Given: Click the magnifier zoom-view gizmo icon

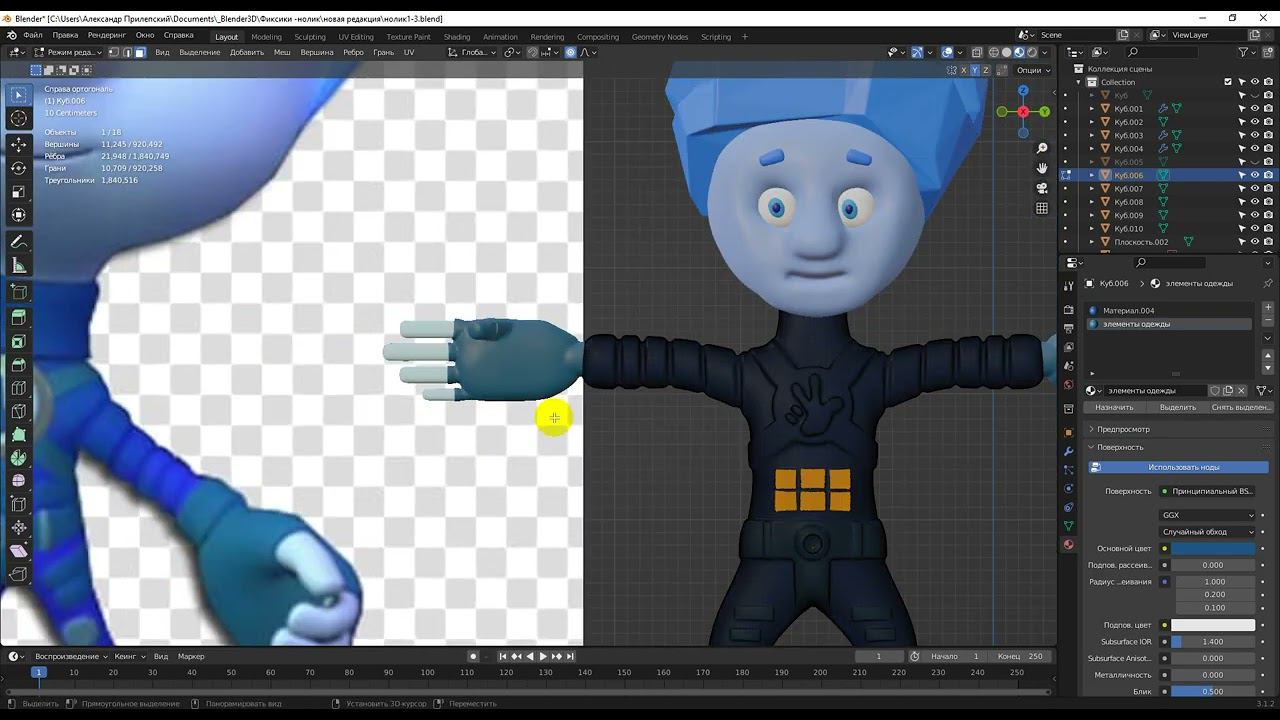Looking at the screenshot, I should click(1042, 148).
